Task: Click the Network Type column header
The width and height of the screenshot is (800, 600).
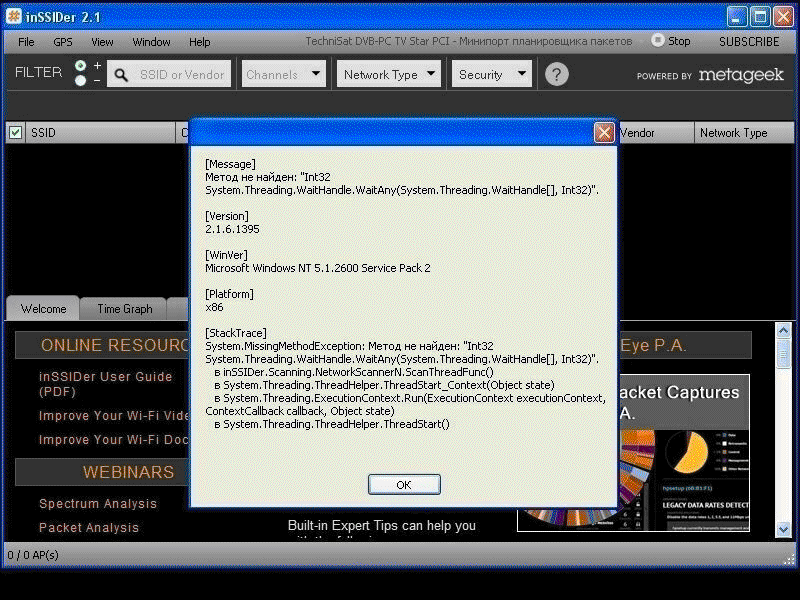Action: [x=744, y=133]
